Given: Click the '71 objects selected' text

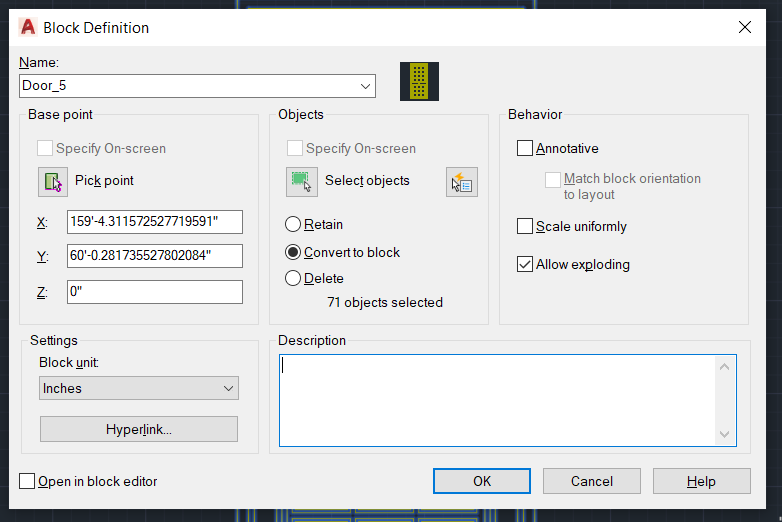Looking at the screenshot, I should [x=385, y=303].
